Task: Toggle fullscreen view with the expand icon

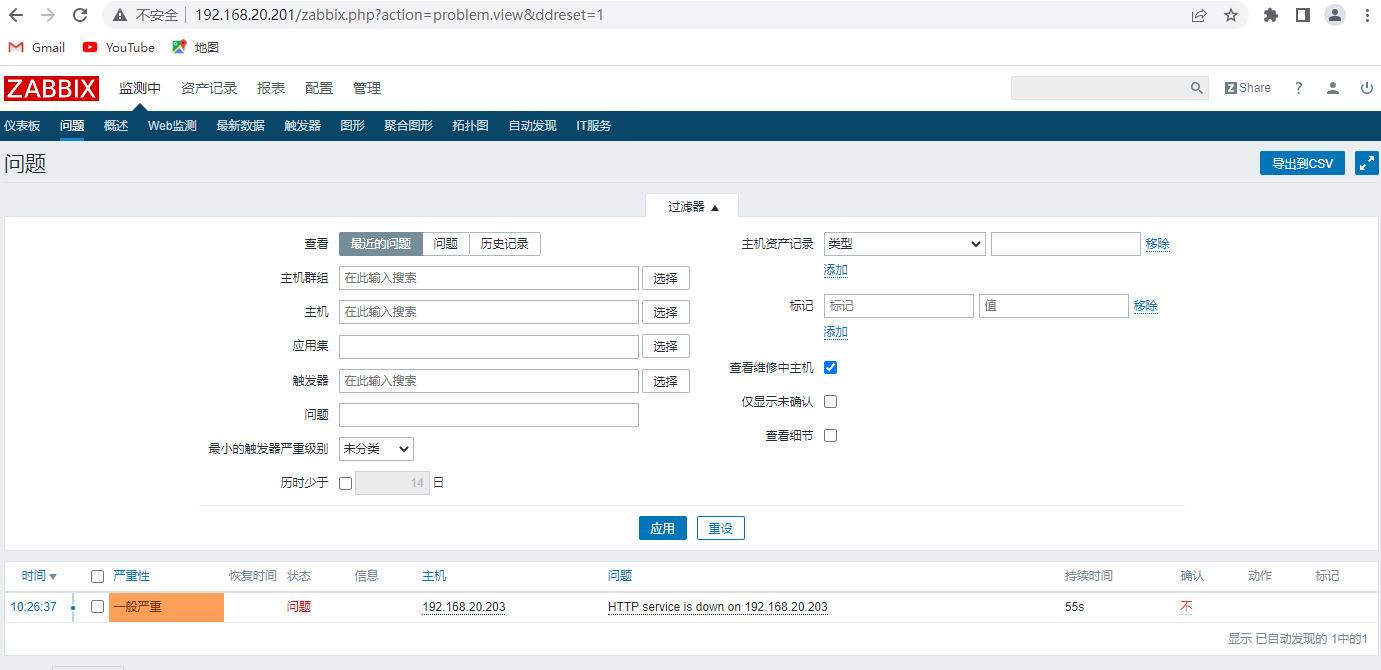Action: click(x=1366, y=163)
